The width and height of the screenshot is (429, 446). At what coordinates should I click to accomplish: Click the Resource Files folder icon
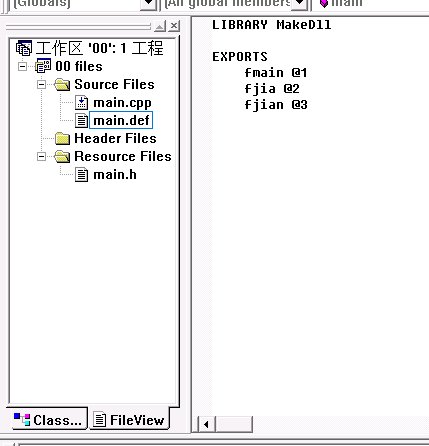62,156
